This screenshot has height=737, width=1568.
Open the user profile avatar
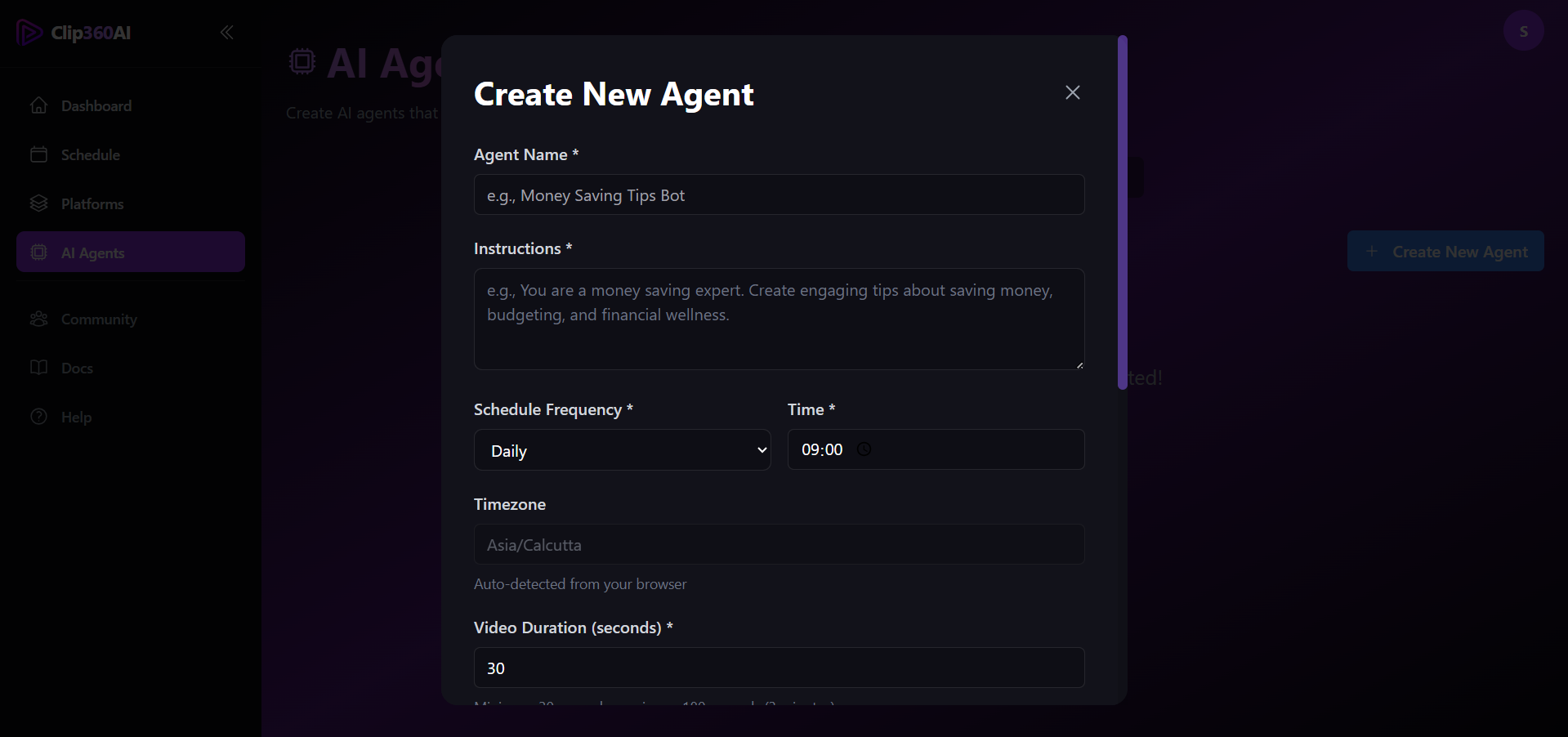tap(1523, 31)
